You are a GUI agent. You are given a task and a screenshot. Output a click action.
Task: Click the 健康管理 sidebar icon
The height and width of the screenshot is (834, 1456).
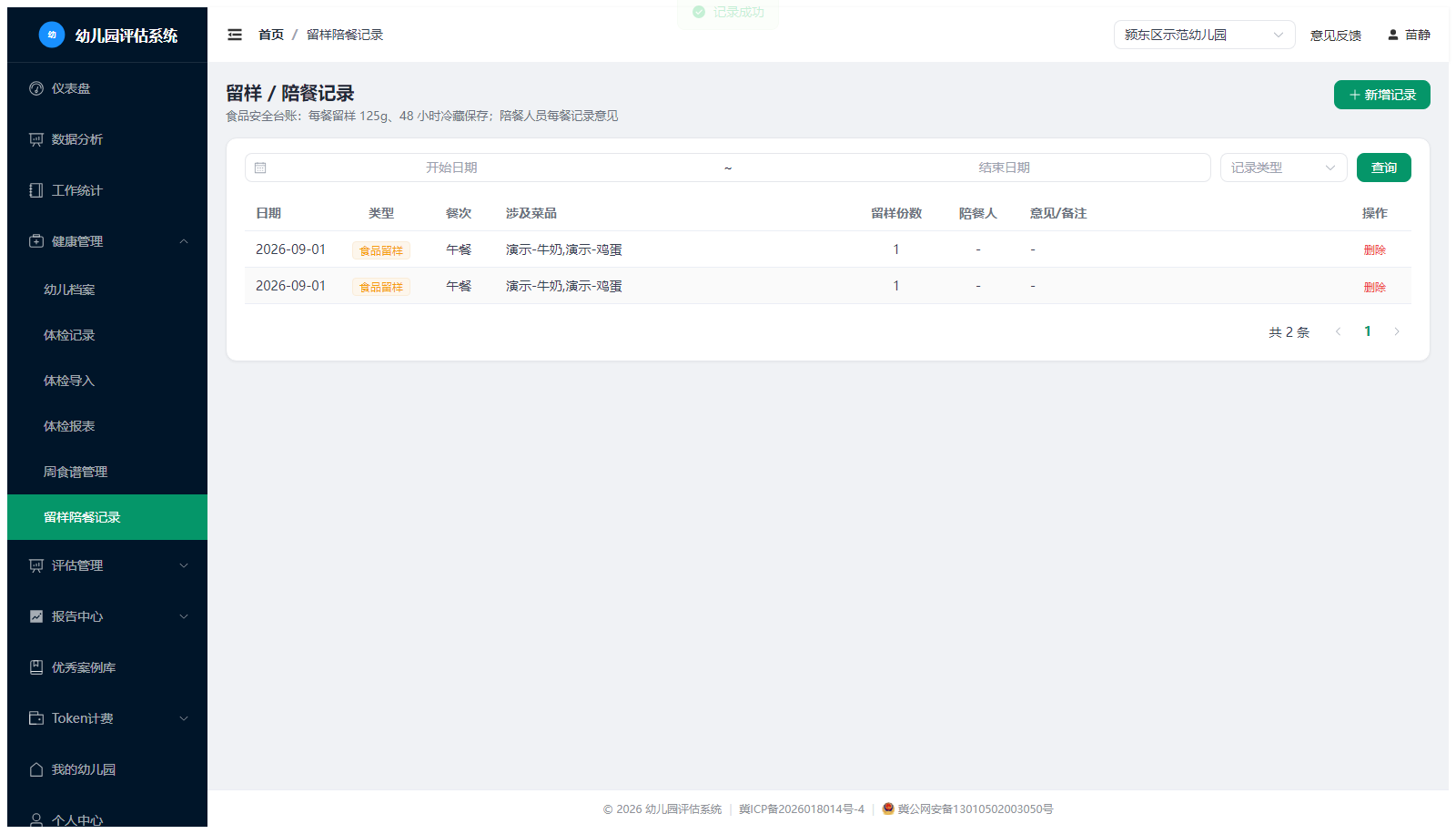coord(36,241)
